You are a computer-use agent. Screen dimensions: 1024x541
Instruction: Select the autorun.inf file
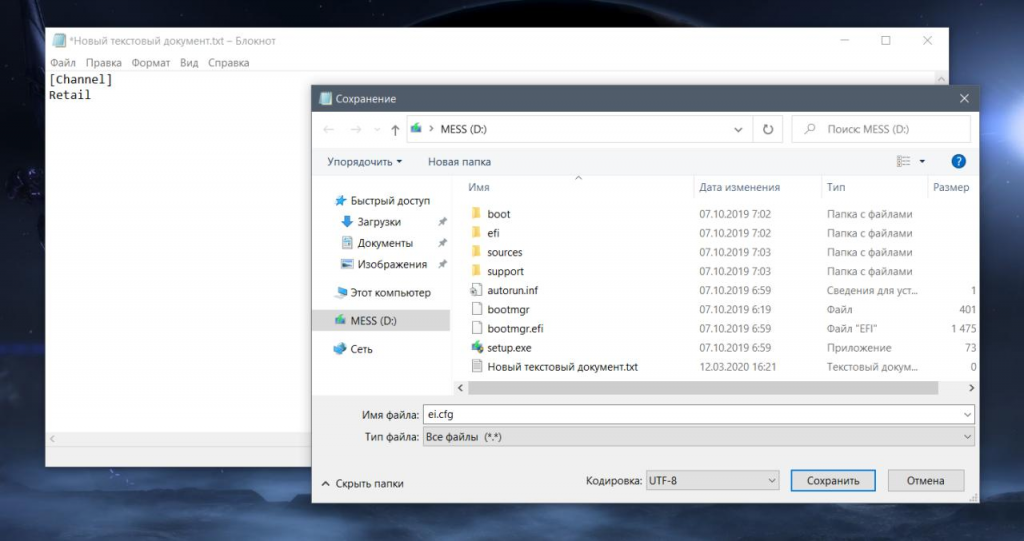512,290
